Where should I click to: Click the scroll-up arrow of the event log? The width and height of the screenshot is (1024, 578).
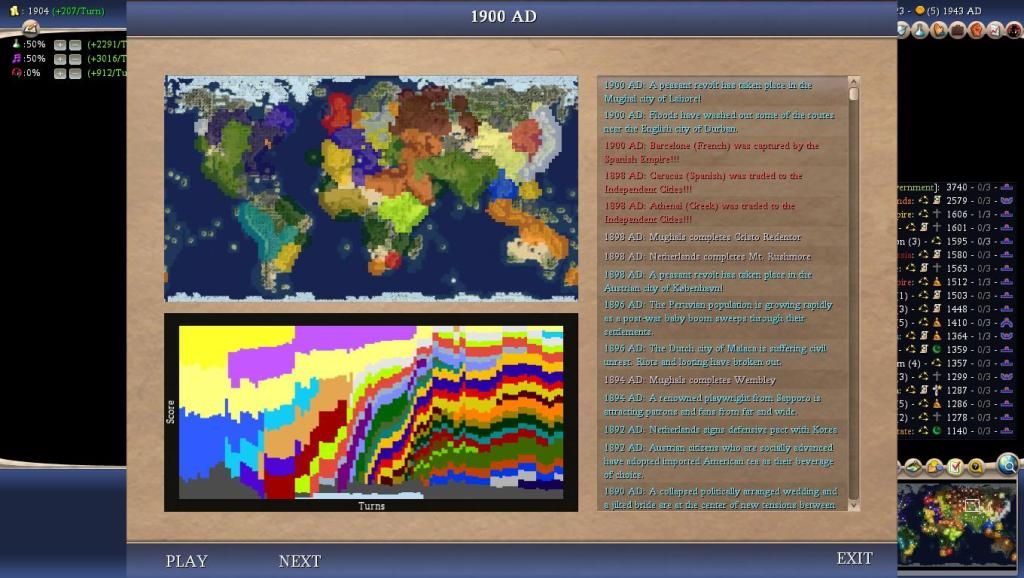[x=853, y=82]
